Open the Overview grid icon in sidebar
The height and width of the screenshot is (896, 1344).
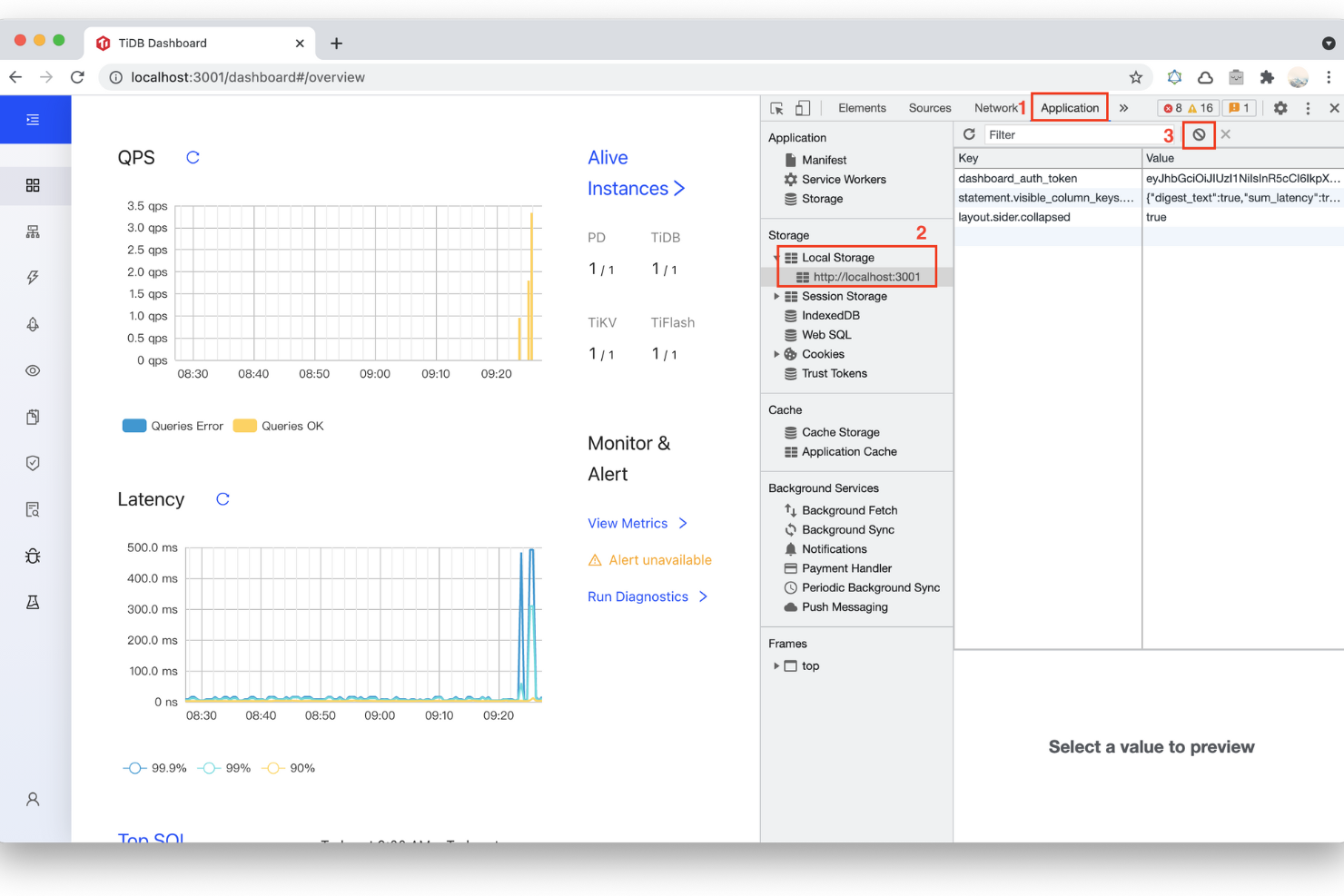tap(33, 185)
